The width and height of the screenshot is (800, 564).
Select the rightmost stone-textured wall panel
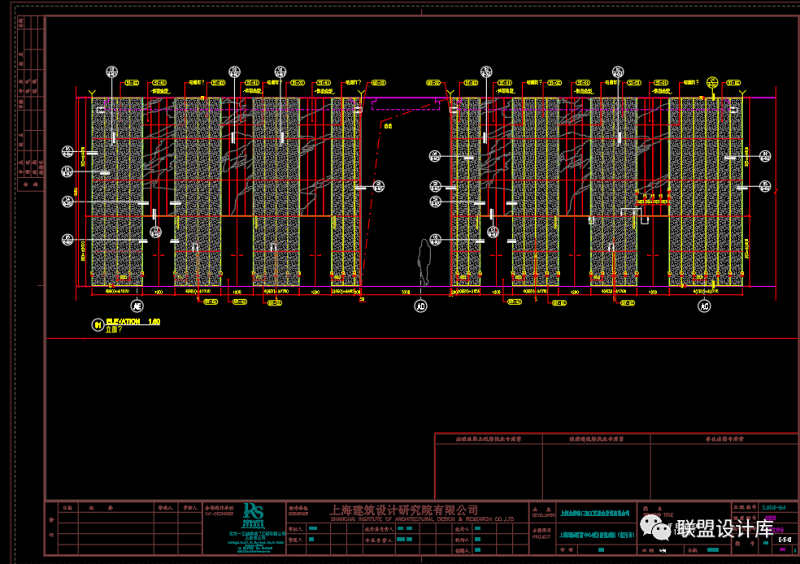point(706,190)
